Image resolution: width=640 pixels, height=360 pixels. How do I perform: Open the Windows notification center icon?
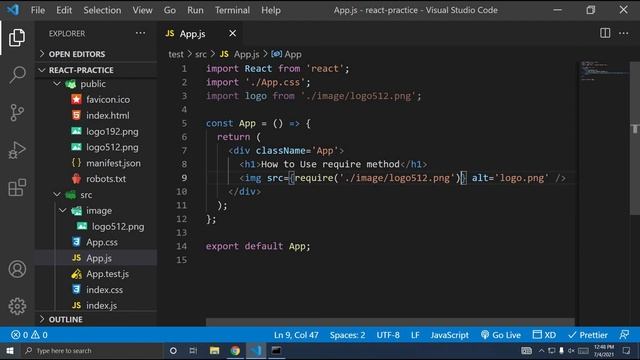(x=627, y=351)
